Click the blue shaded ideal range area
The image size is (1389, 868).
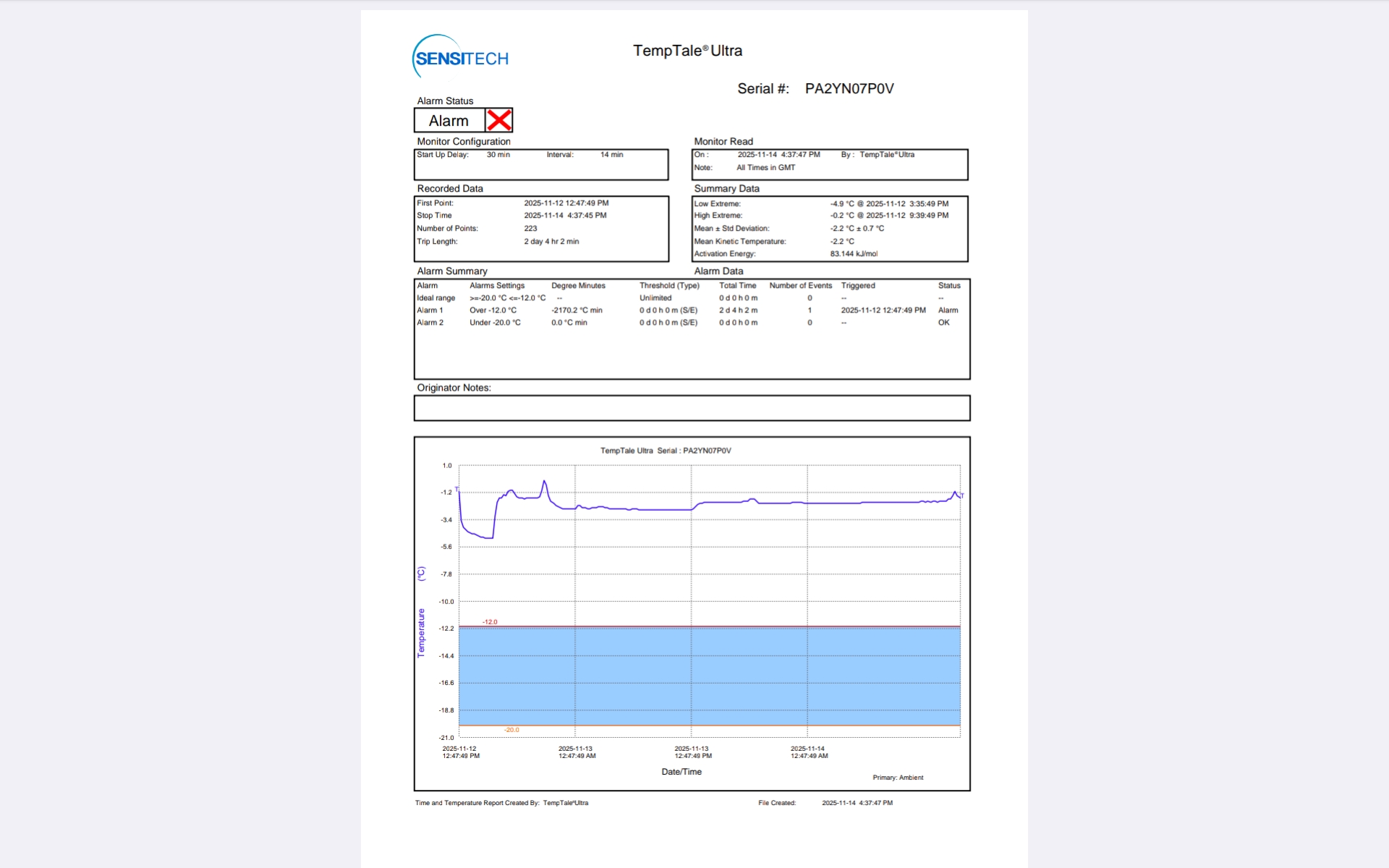point(709,676)
